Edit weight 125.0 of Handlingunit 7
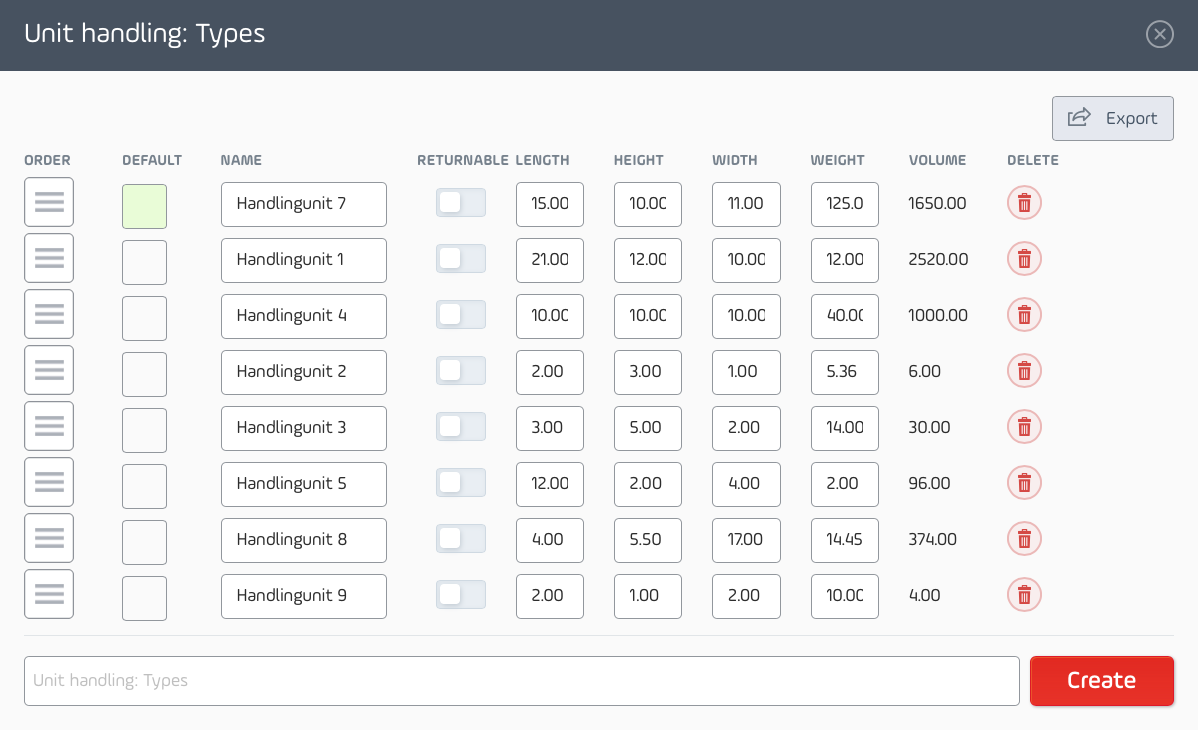This screenshot has width=1198, height=730. [845, 204]
